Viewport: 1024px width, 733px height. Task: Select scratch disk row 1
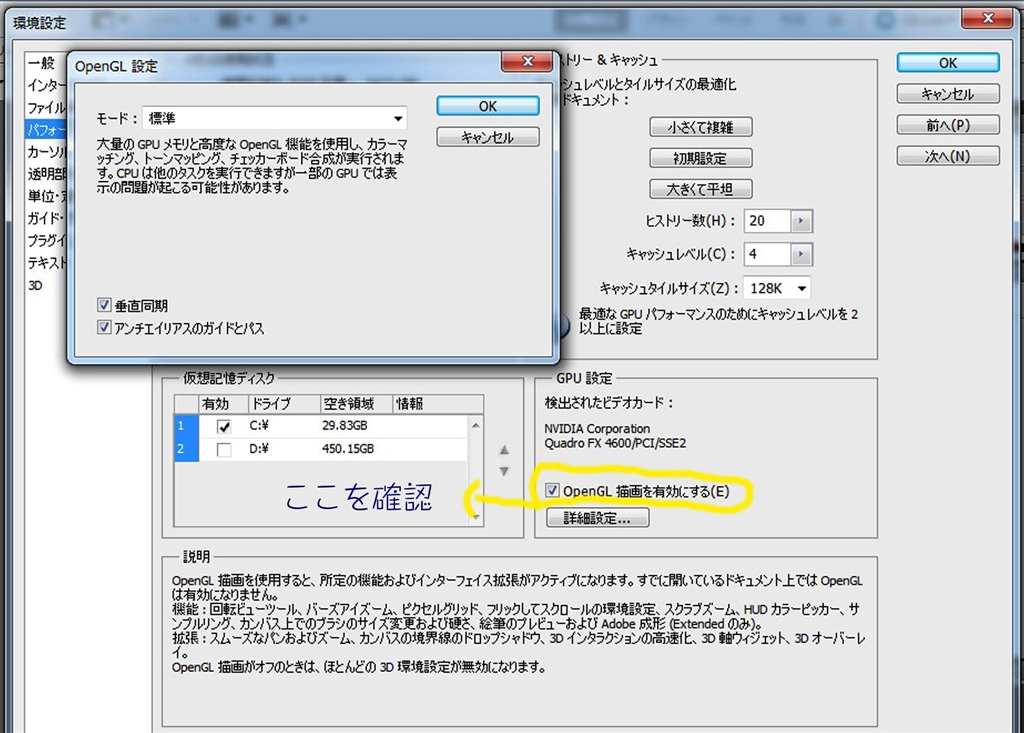321,426
